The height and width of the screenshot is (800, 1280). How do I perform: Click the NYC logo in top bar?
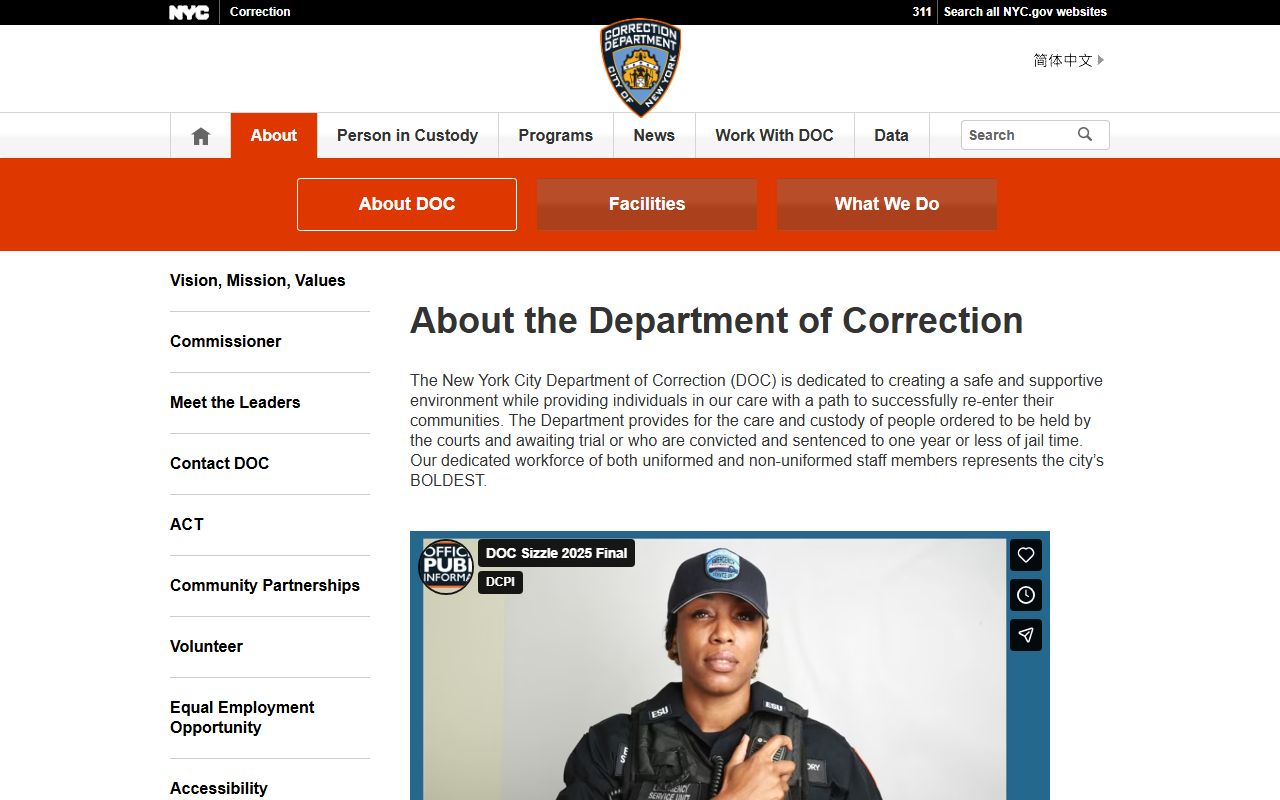coord(189,12)
